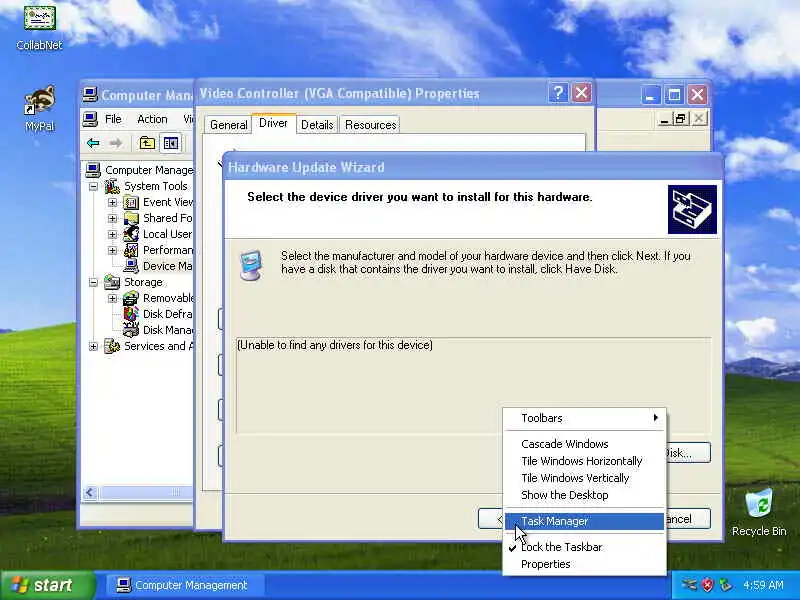Click the Performance Logs tree icon

point(131,250)
